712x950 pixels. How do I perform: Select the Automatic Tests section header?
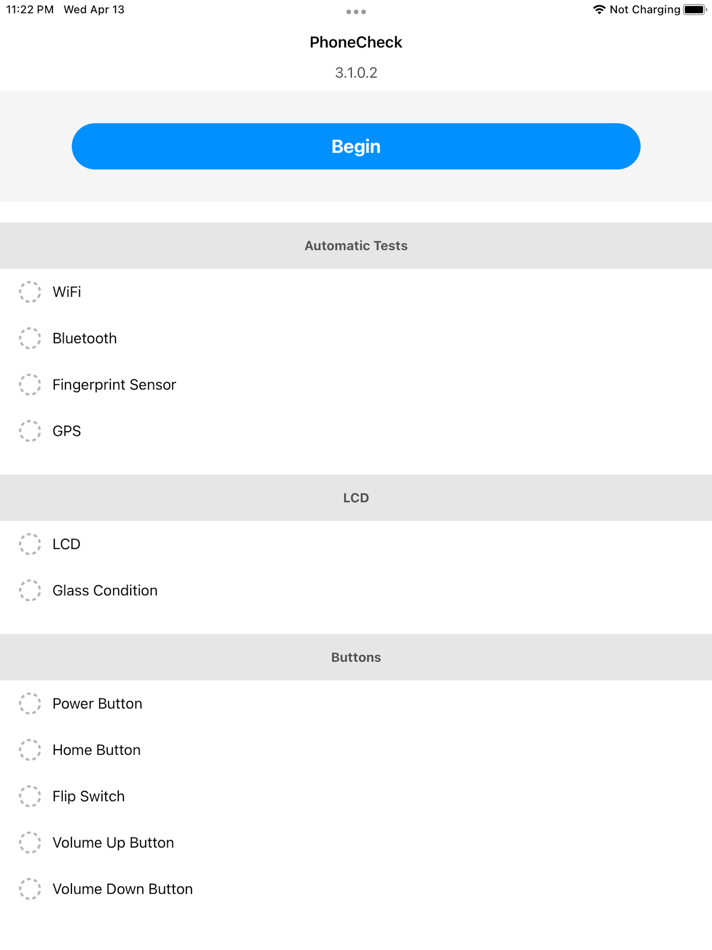tap(356, 245)
